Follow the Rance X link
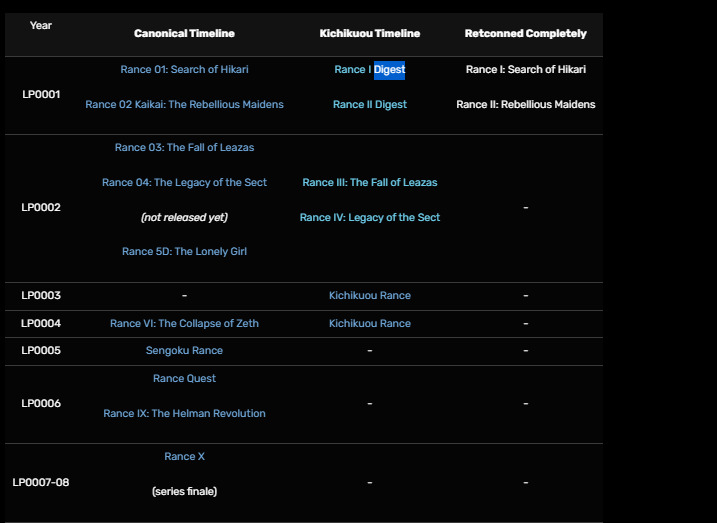The height and width of the screenshot is (523, 717). (x=184, y=457)
